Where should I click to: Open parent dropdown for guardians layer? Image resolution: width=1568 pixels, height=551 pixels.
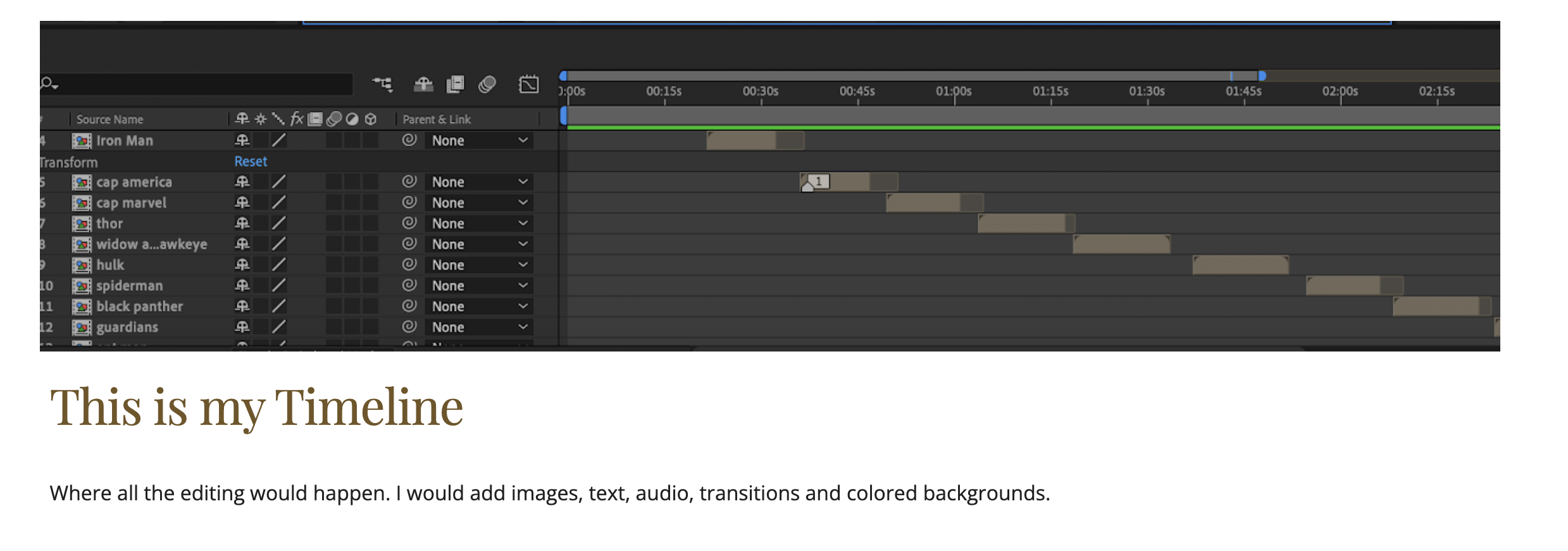(x=479, y=327)
